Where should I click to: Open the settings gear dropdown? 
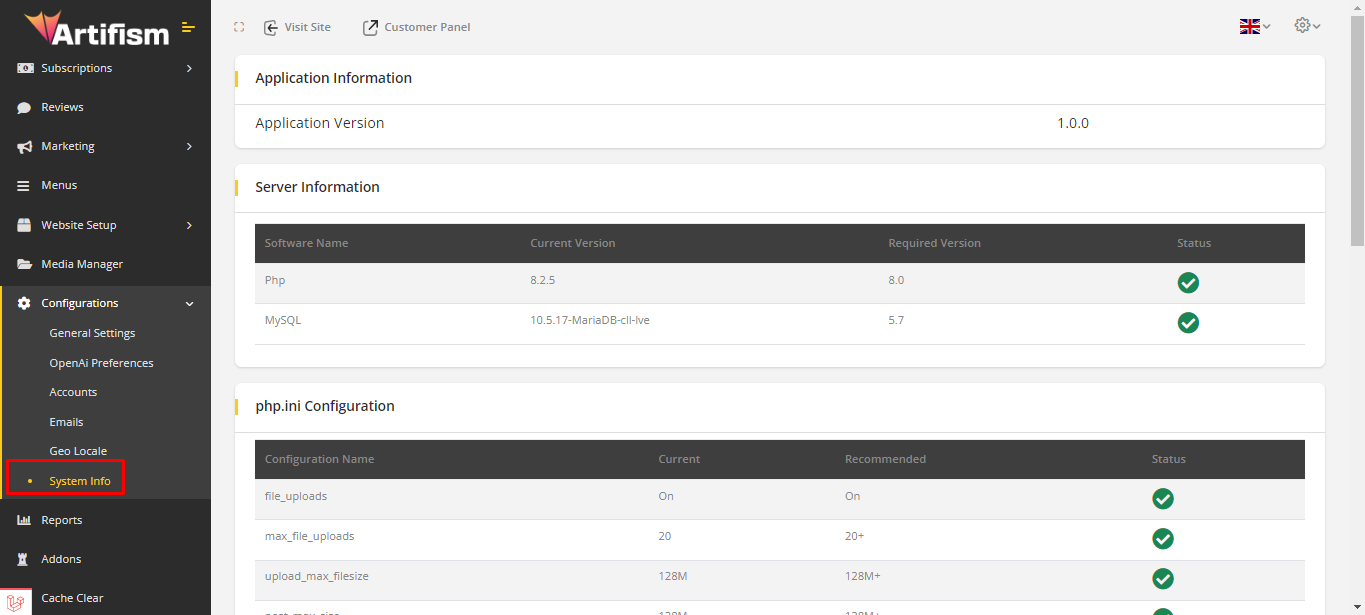[1307, 26]
